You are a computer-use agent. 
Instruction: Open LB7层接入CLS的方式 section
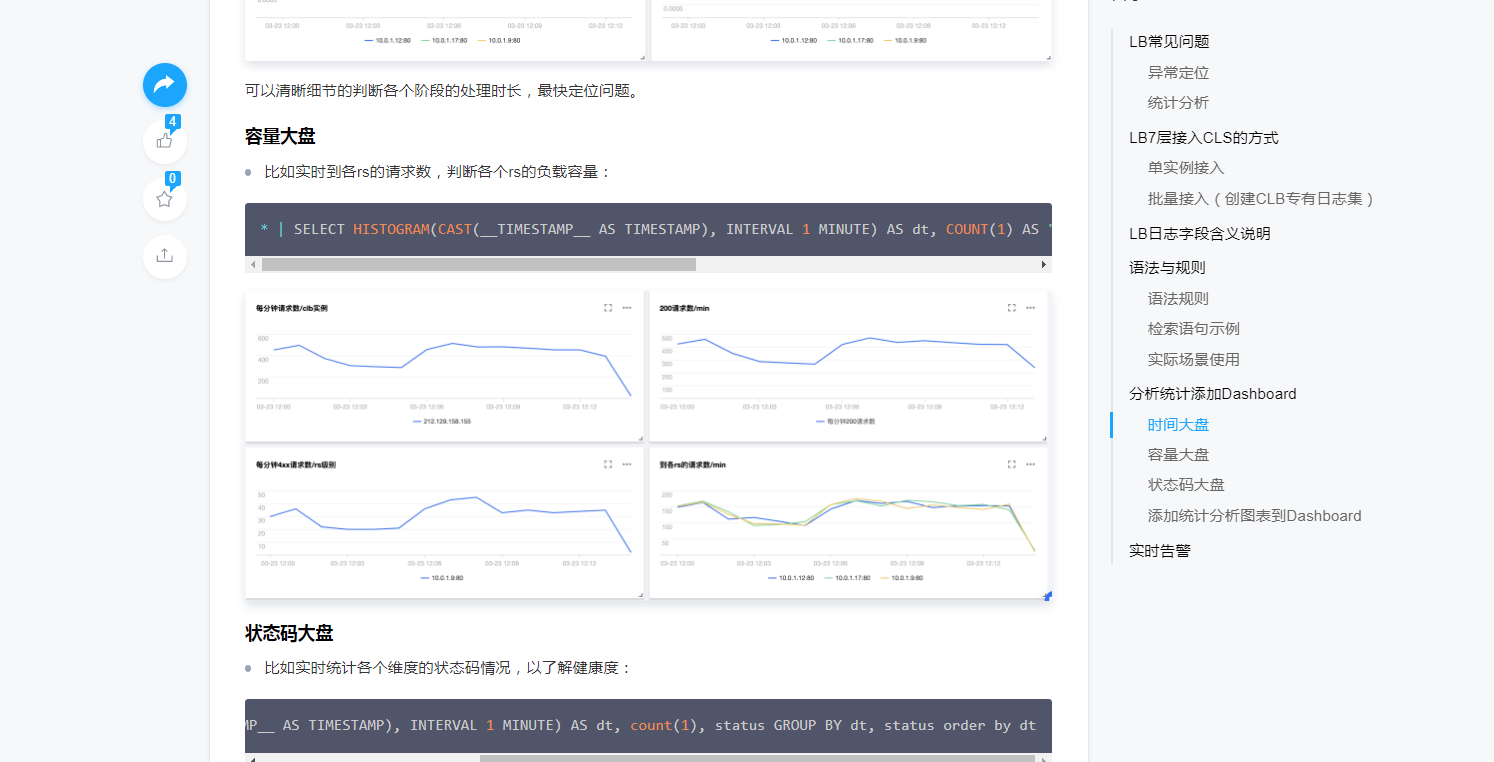tap(1204, 138)
